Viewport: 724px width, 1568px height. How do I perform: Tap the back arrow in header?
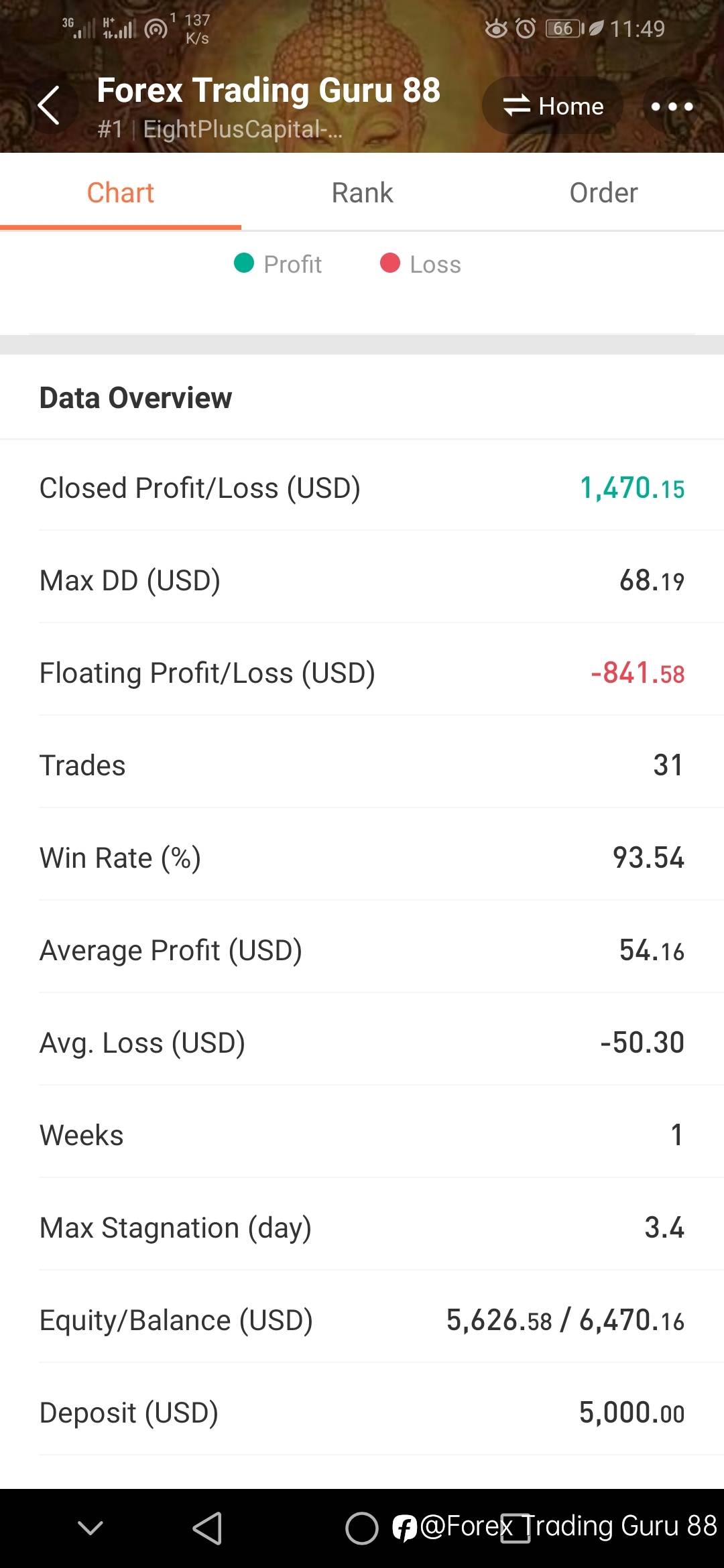(49, 106)
